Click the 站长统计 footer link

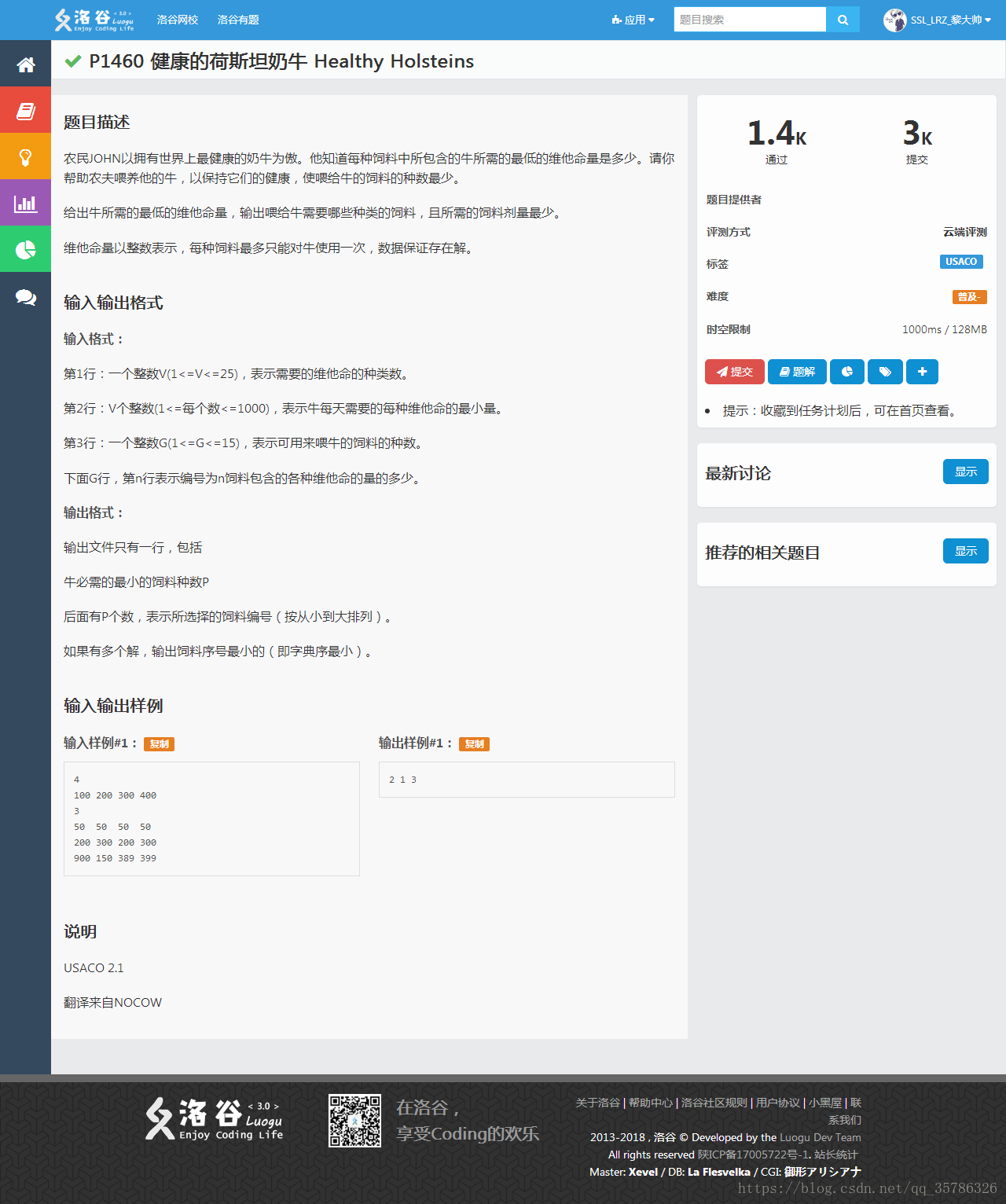coord(836,1154)
